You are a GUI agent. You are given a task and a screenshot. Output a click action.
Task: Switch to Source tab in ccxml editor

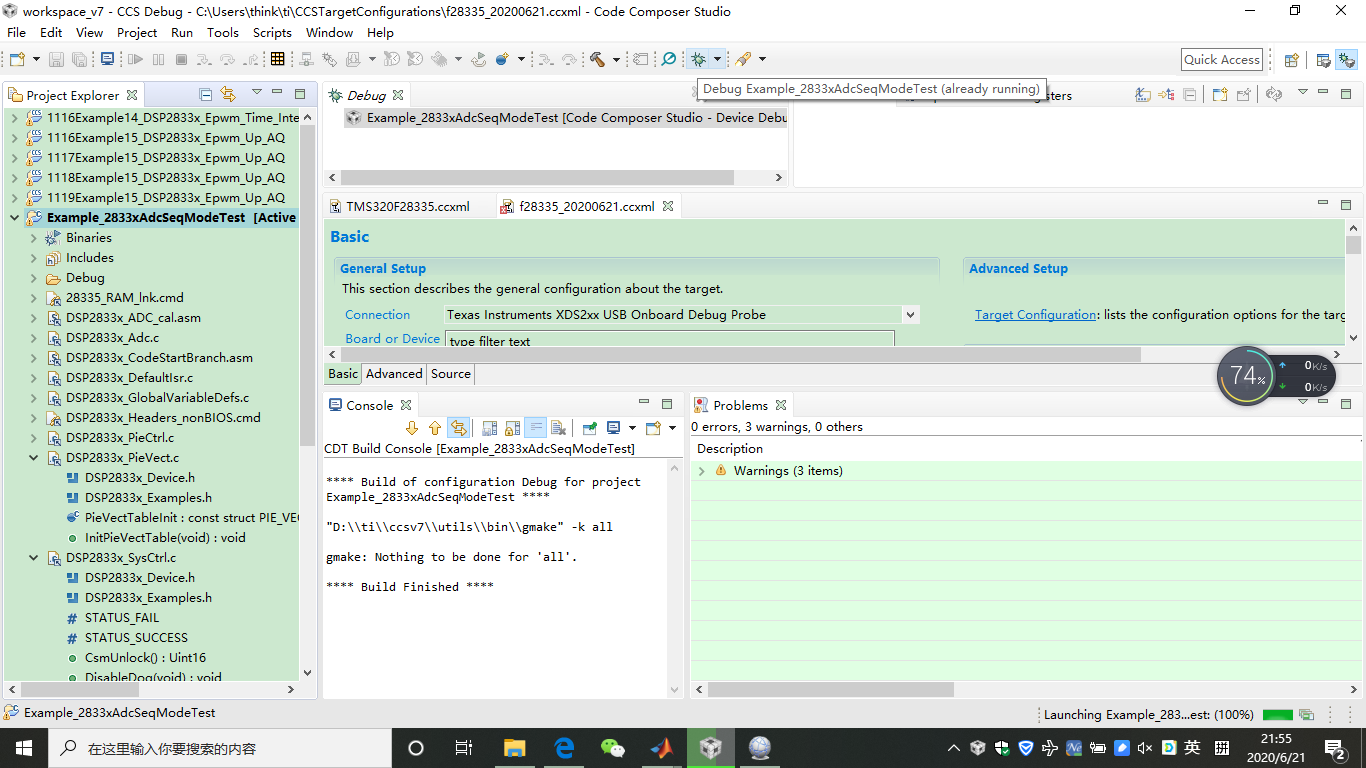451,374
